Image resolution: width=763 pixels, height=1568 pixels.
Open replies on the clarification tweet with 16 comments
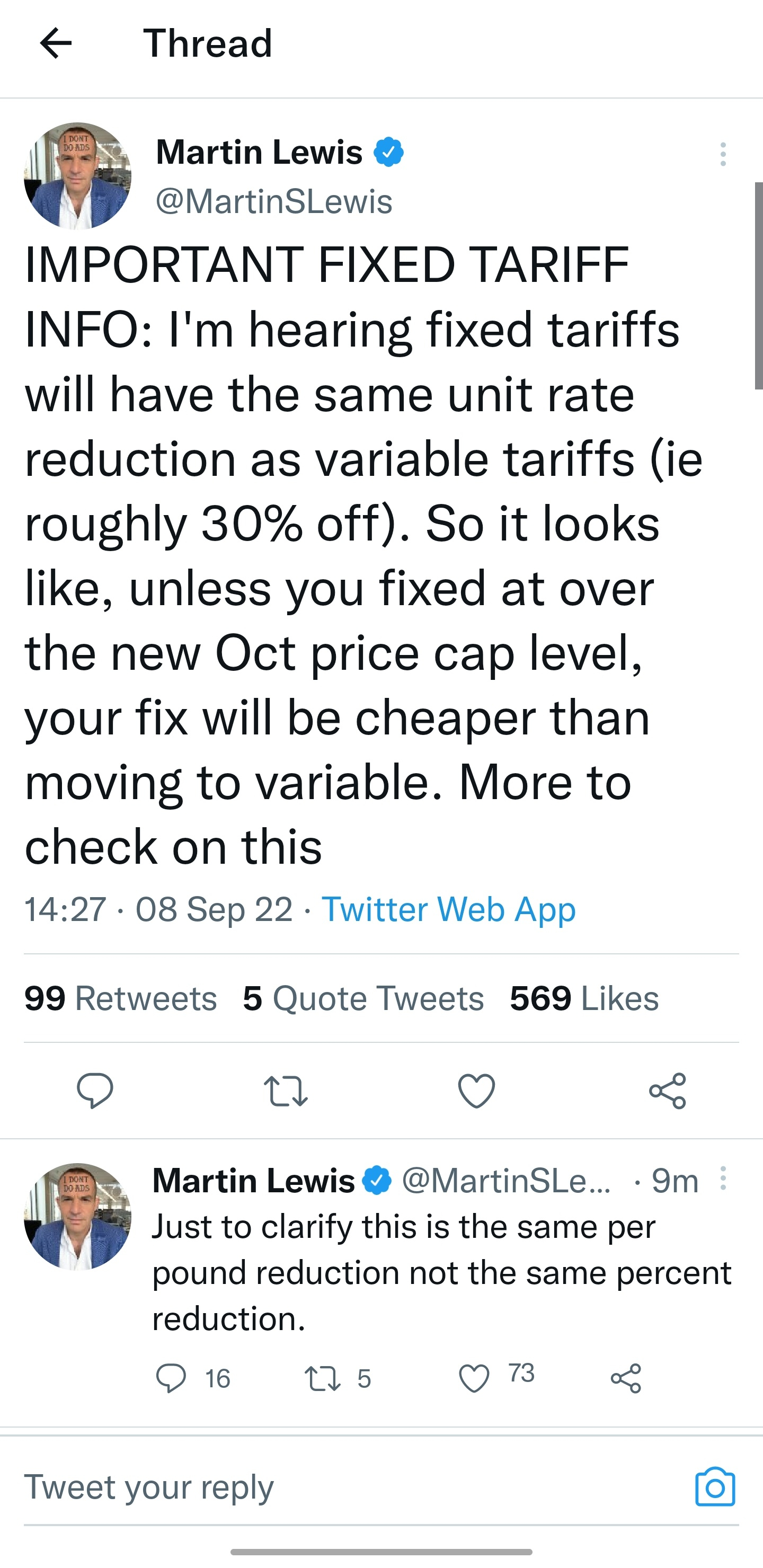[x=171, y=1378]
